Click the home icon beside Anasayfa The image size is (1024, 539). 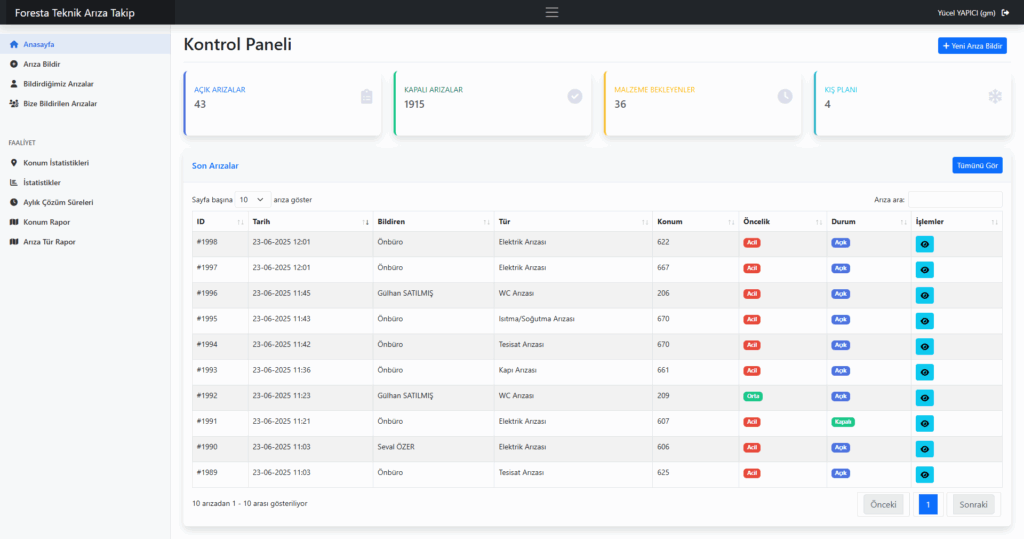[14, 44]
